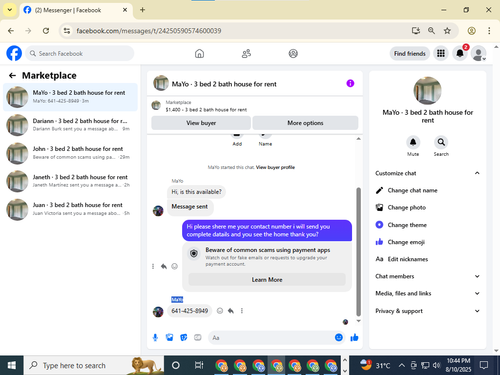
Task: Click the Windows taskbar search box
Action: pyautogui.click(x=94, y=365)
